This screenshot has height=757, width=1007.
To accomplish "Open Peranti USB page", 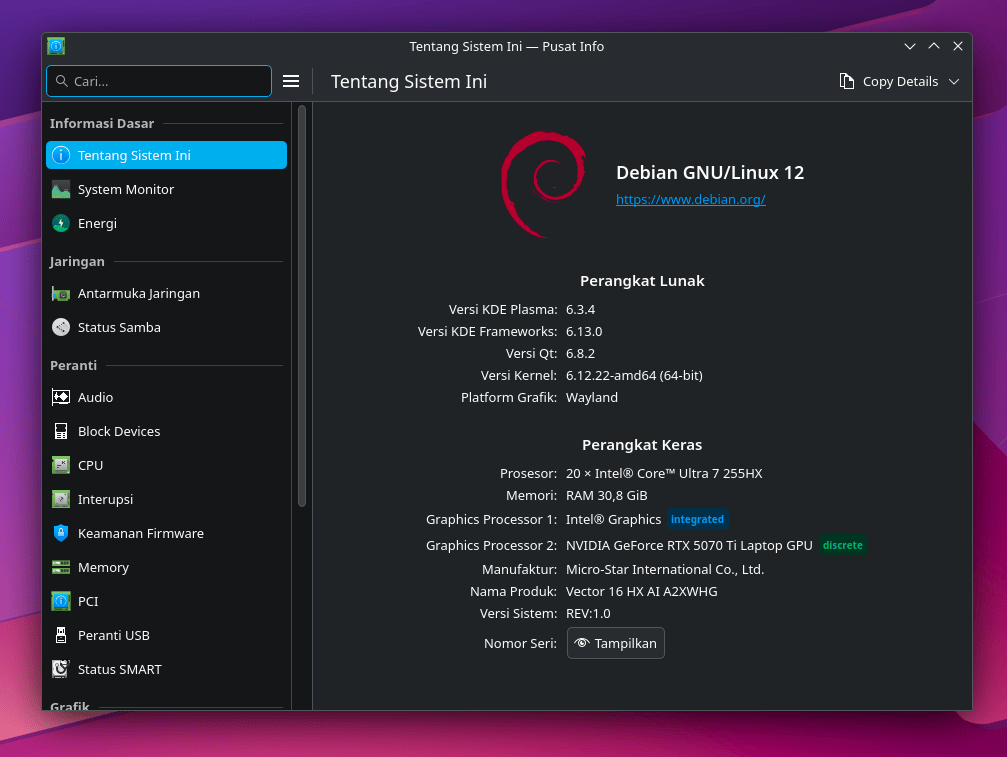I will point(166,636).
